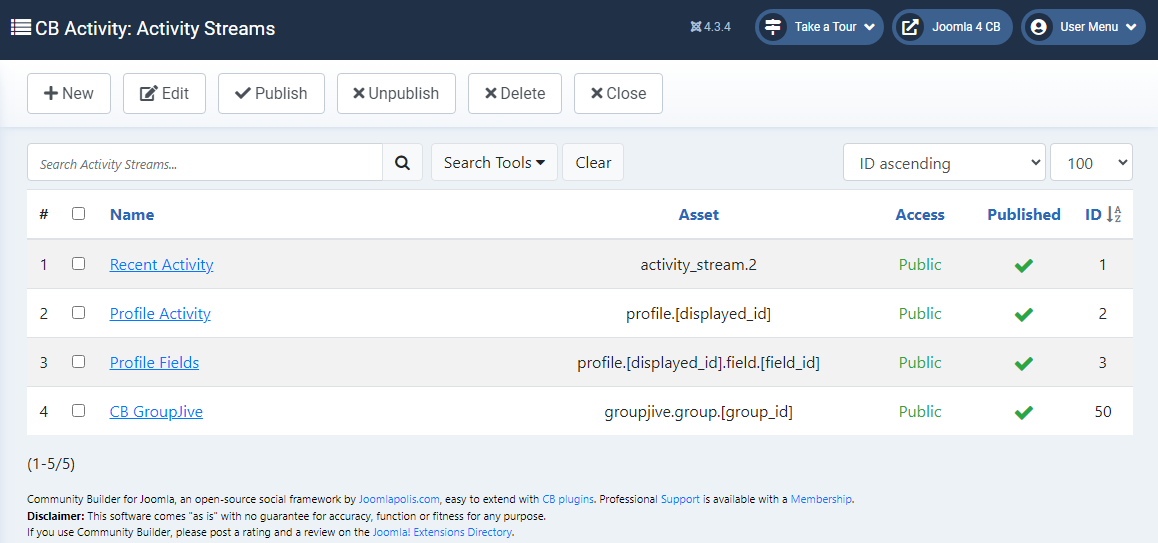
Task: Toggle published checkmark for Recent Activity
Action: 1024,265
